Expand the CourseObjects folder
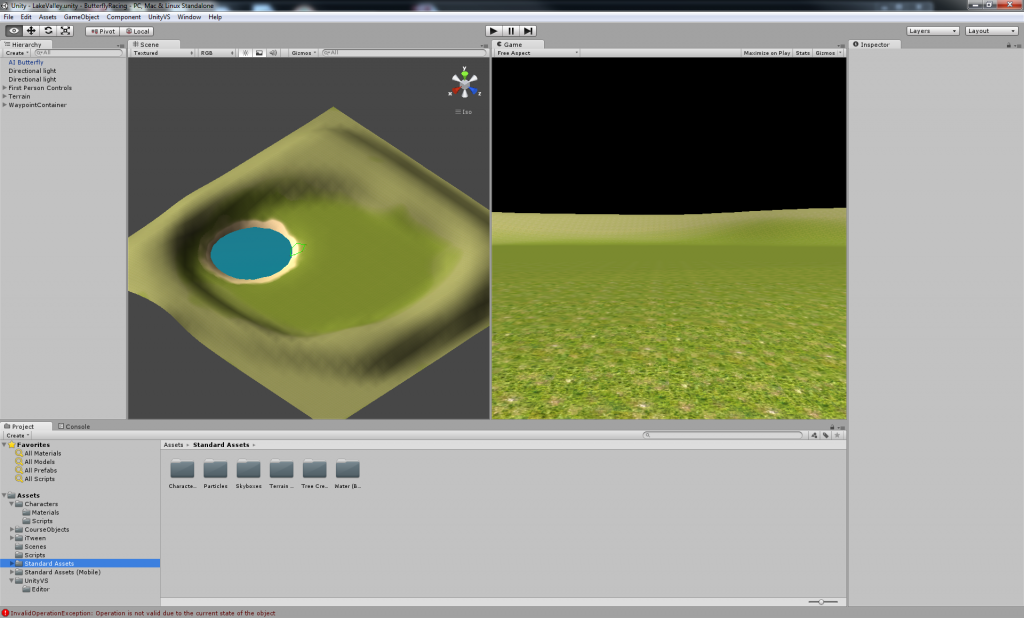The width and height of the screenshot is (1024, 618). click(x=12, y=530)
